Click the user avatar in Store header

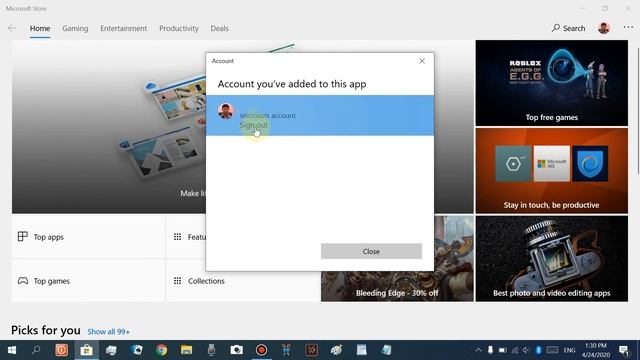(604, 28)
